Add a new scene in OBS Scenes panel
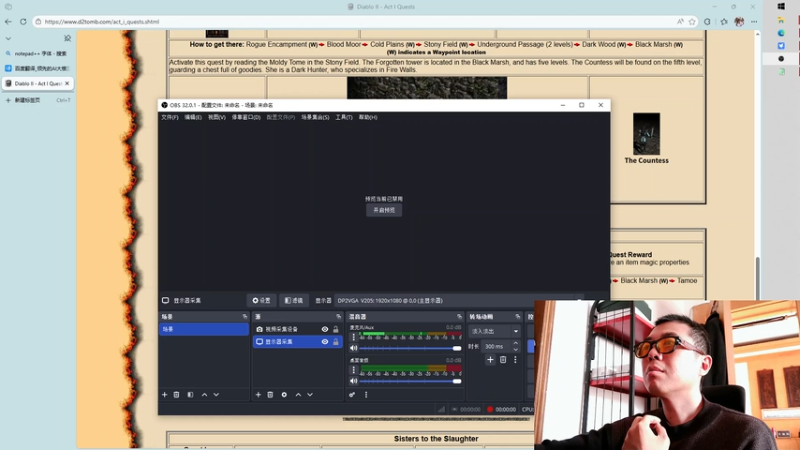800x450 pixels. click(164, 394)
